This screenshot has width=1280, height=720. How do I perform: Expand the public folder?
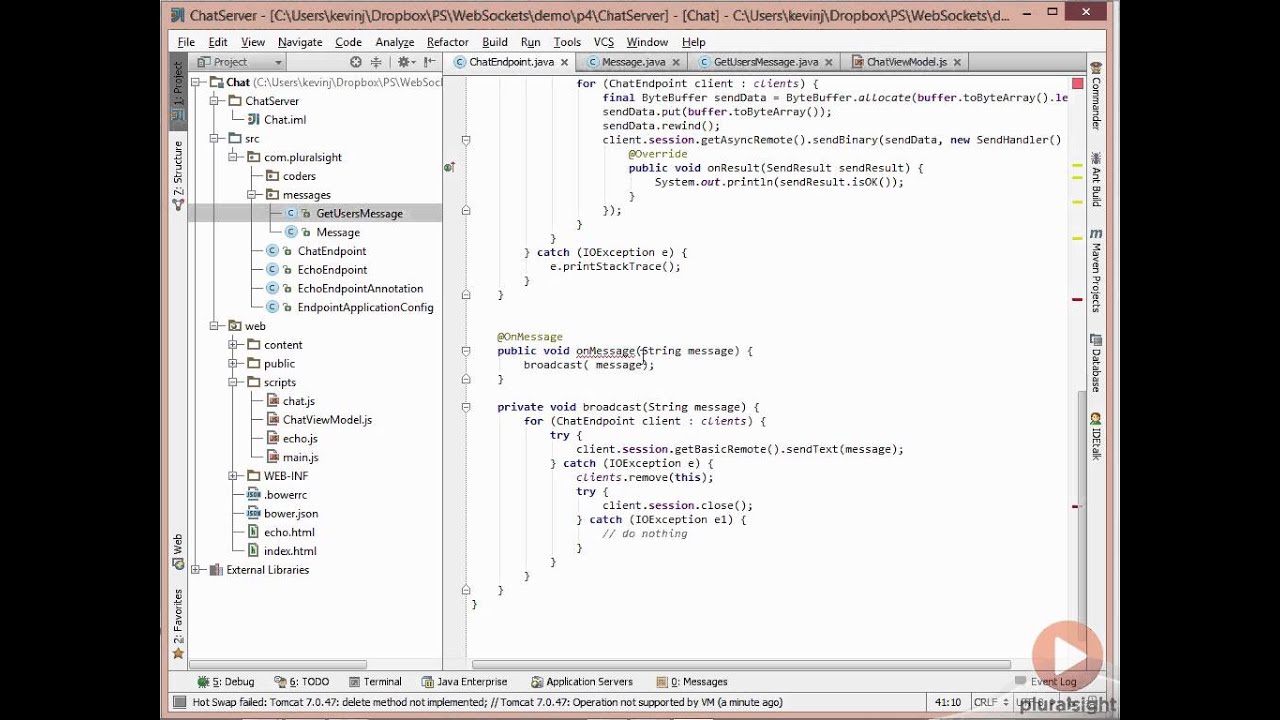tap(233, 364)
